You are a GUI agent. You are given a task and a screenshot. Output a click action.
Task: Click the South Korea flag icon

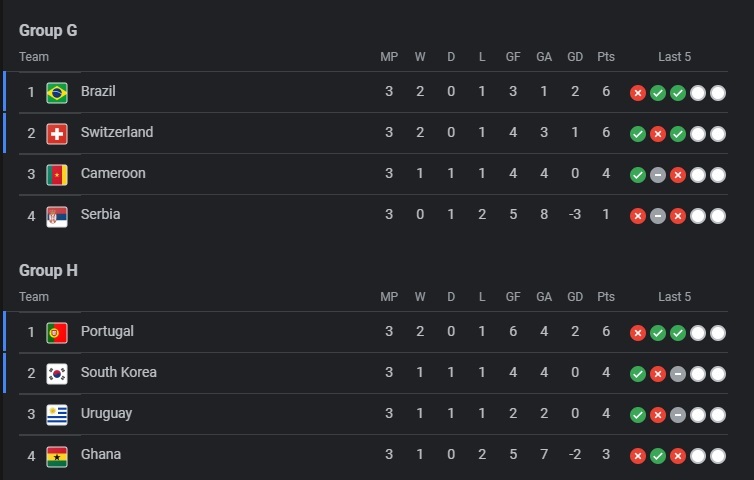pyautogui.click(x=57, y=374)
